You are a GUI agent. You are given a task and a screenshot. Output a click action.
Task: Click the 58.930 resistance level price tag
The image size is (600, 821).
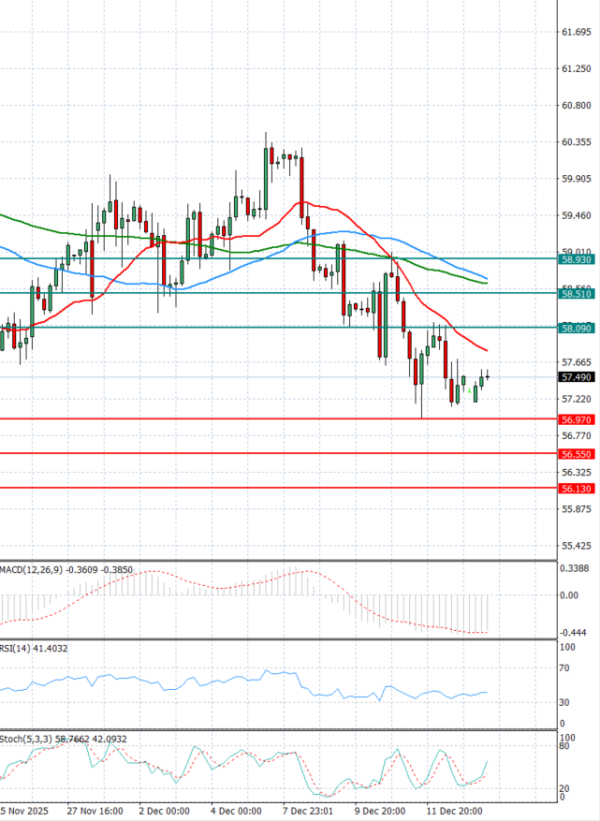click(575, 259)
